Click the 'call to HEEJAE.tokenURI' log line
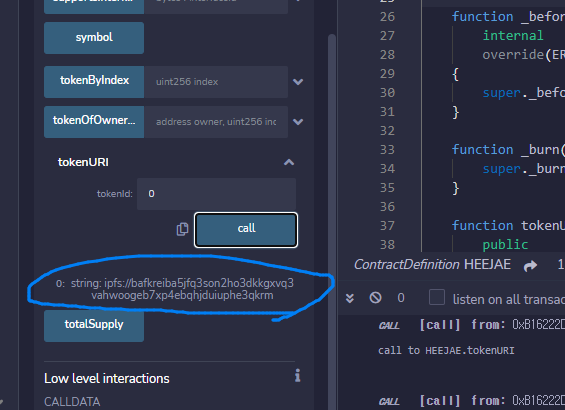 pyautogui.click(x=446, y=350)
